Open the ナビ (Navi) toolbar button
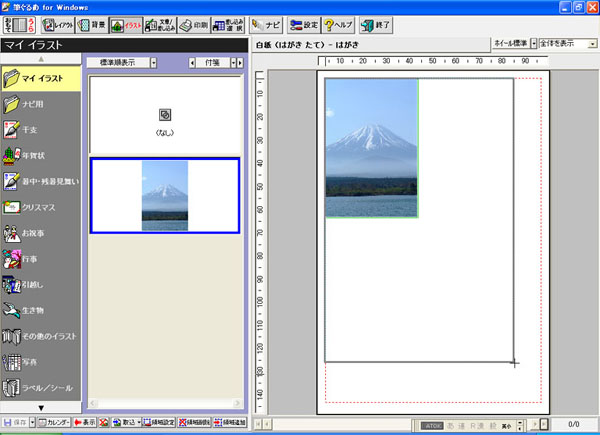The height and width of the screenshot is (435, 600). click(x=266, y=23)
